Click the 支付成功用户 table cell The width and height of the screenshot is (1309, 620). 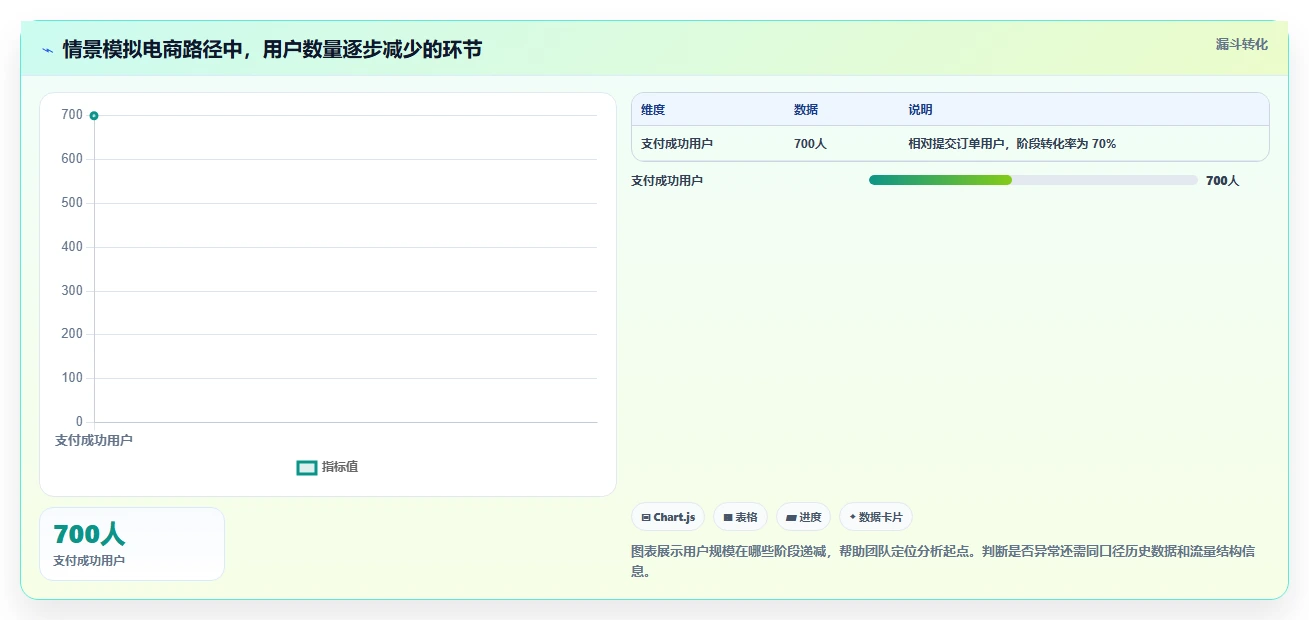tap(677, 144)
